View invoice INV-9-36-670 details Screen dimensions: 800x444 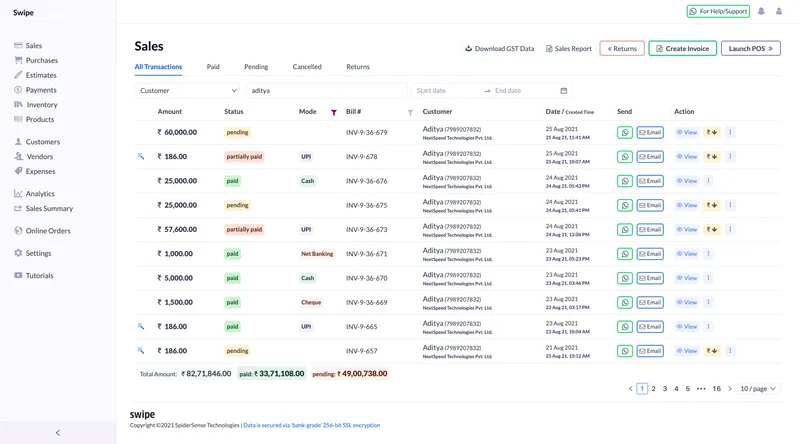686,278
